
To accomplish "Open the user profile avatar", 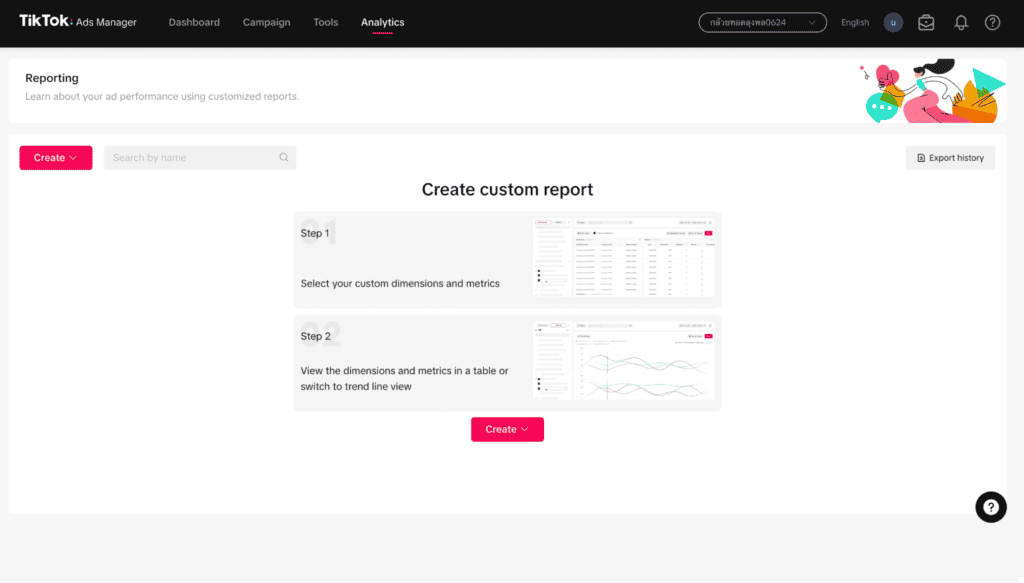I will pos(893,22).
